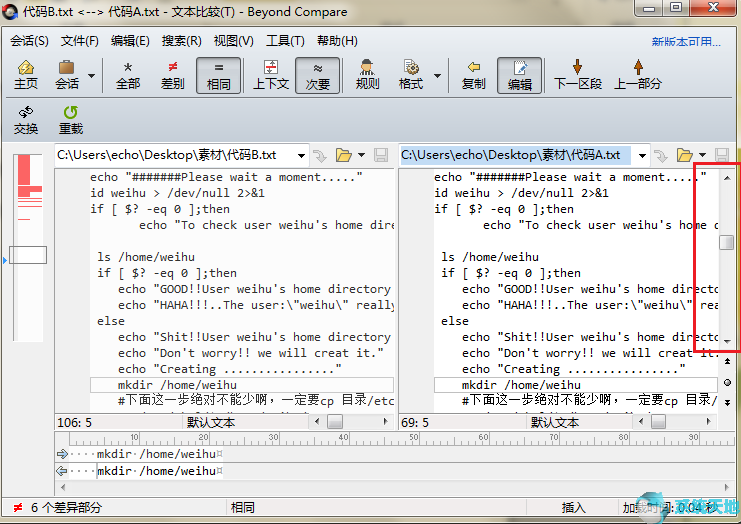
Task: Click next difference arrow below scrollbar
Action: click(x=727, y=403)
